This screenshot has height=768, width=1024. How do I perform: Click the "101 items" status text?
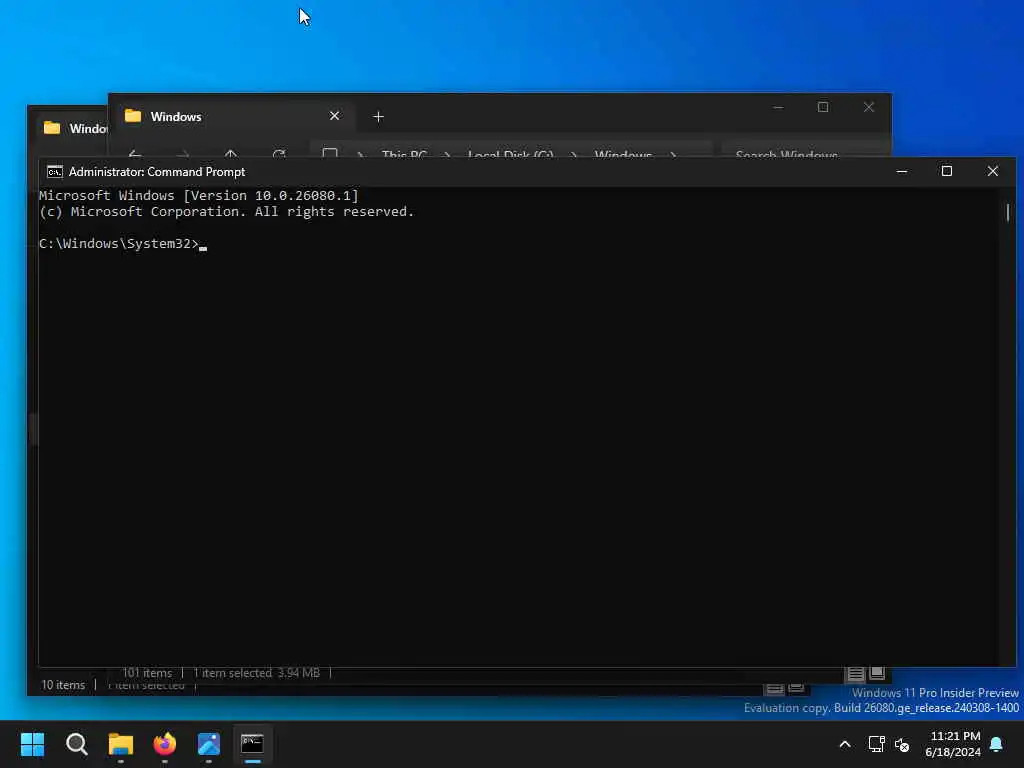tap(147, 673)
